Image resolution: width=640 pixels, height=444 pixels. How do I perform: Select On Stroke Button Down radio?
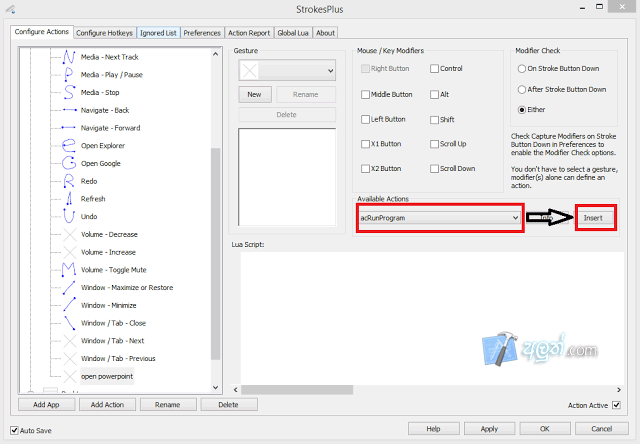(522, 69)
